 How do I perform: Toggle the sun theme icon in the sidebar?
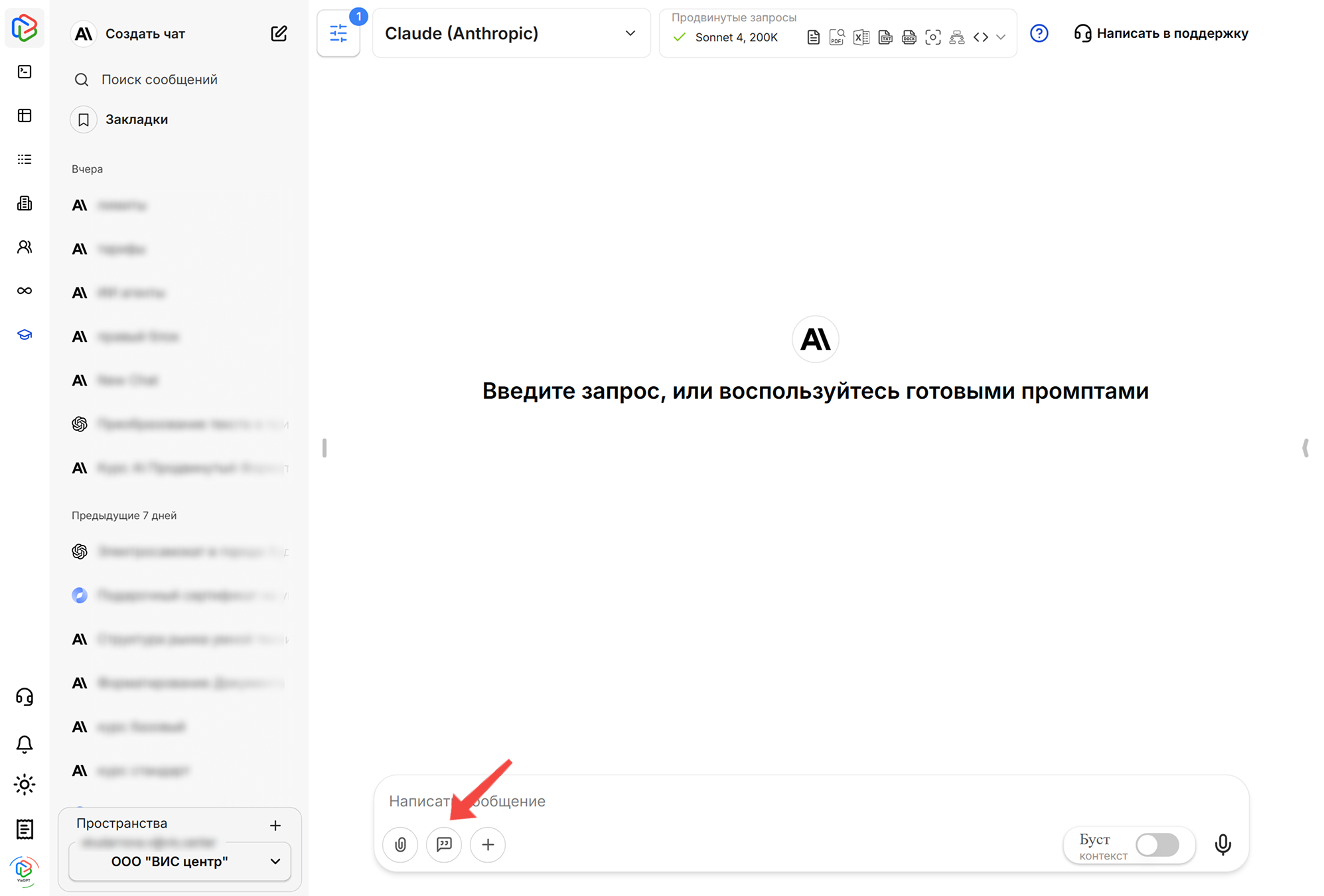25,785
